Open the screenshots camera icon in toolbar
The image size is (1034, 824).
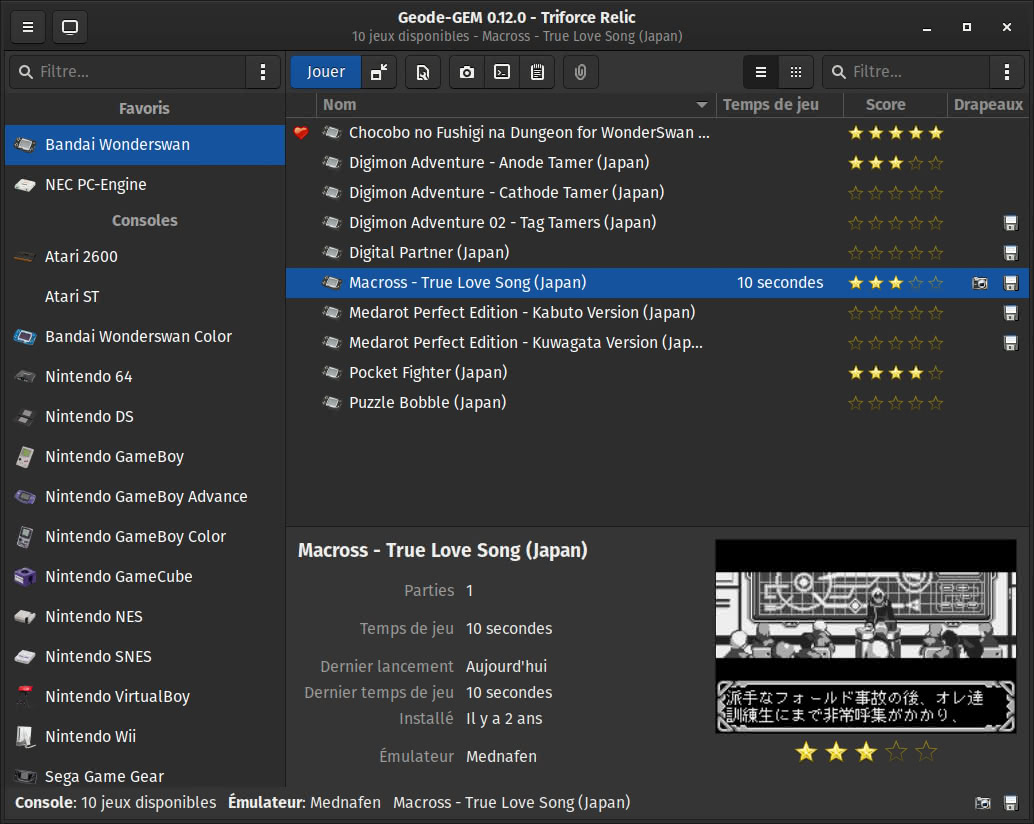tap(467, 72)
